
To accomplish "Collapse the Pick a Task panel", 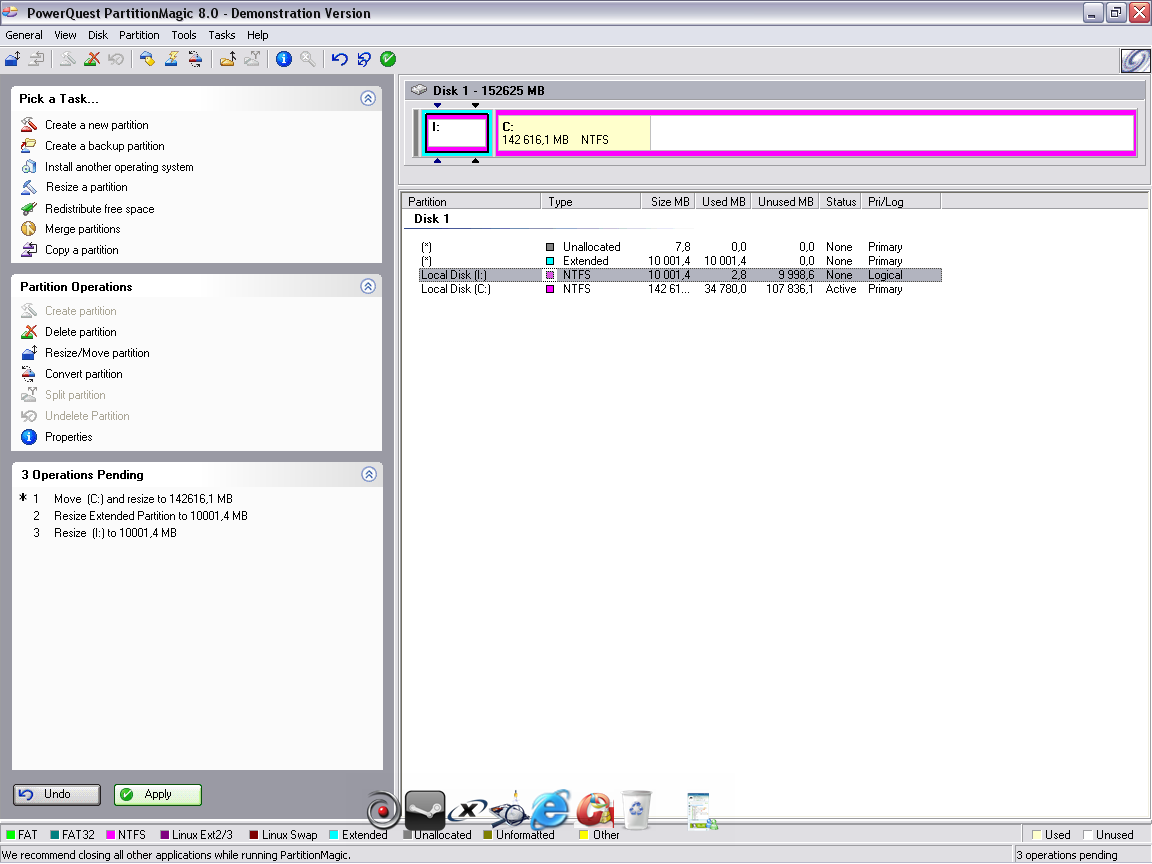I will [x=368, y=98].
